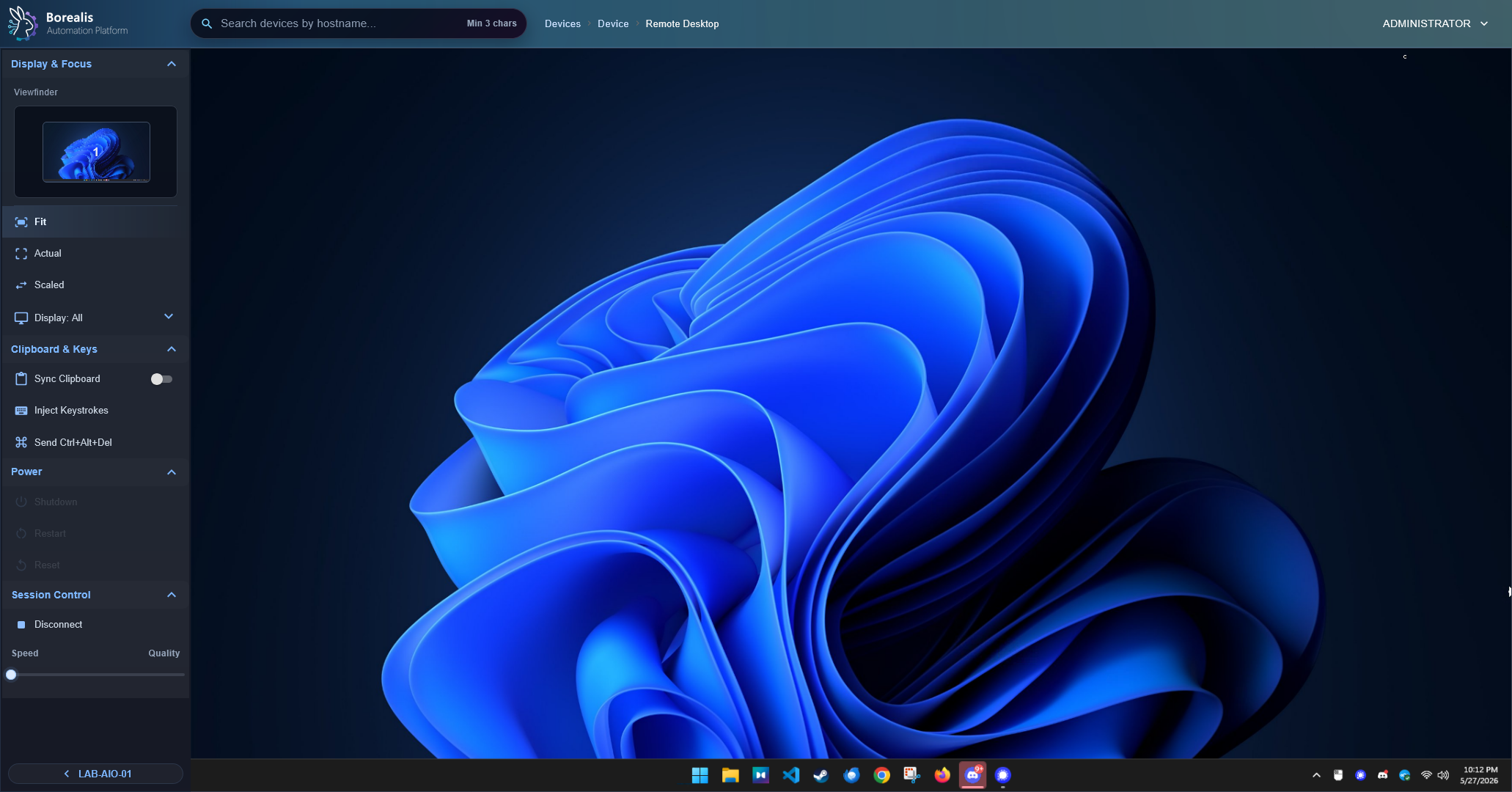Go to Devices breadcrumb

(x=562, y=23)
